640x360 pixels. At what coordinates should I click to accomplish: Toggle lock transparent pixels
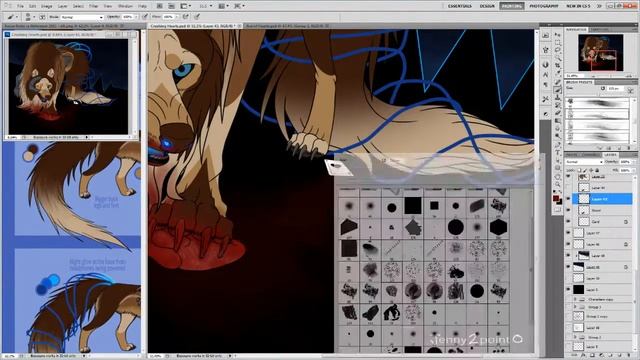click(x=580, y=170)
